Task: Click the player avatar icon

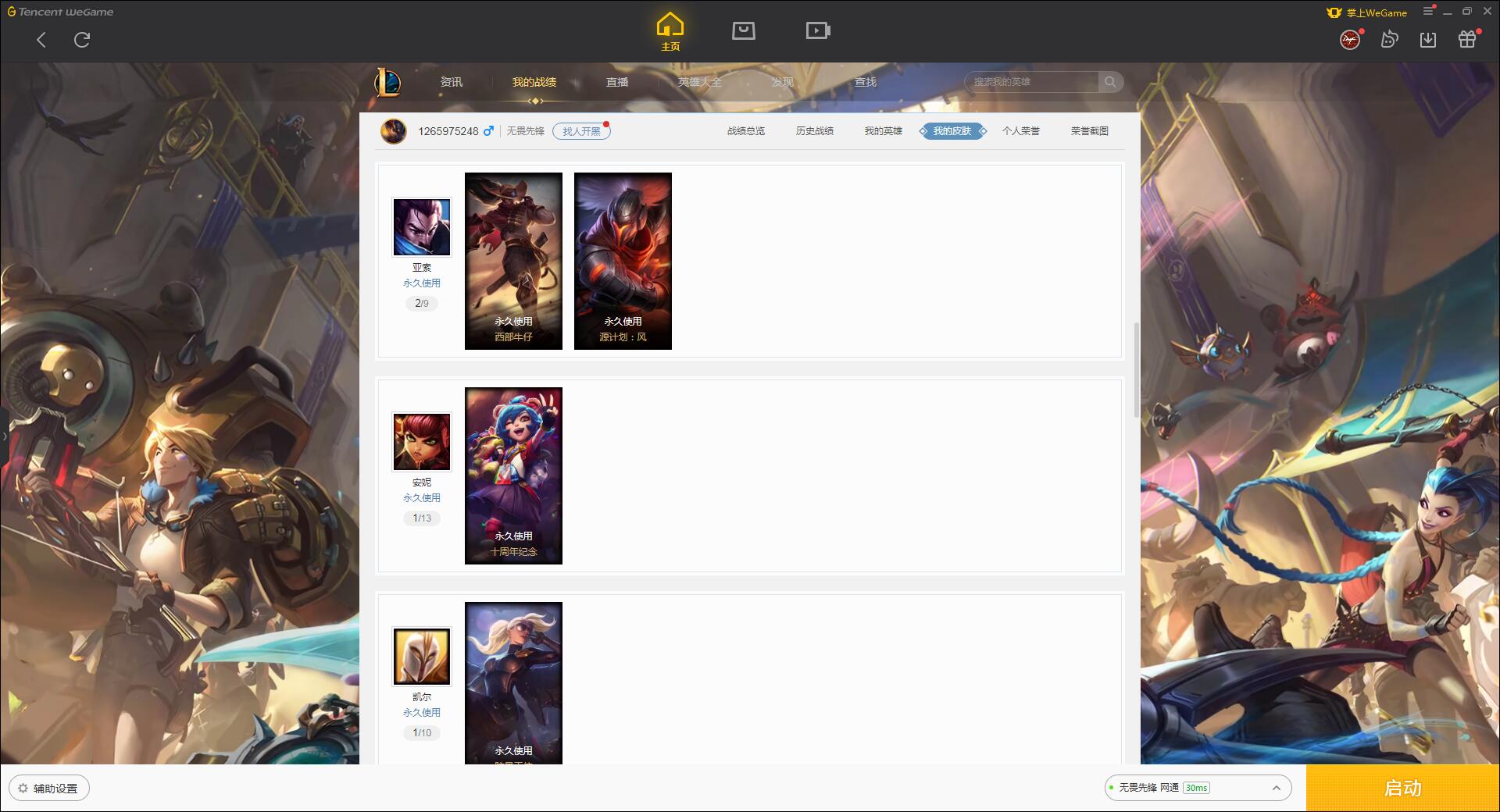Action: [394, 131]
